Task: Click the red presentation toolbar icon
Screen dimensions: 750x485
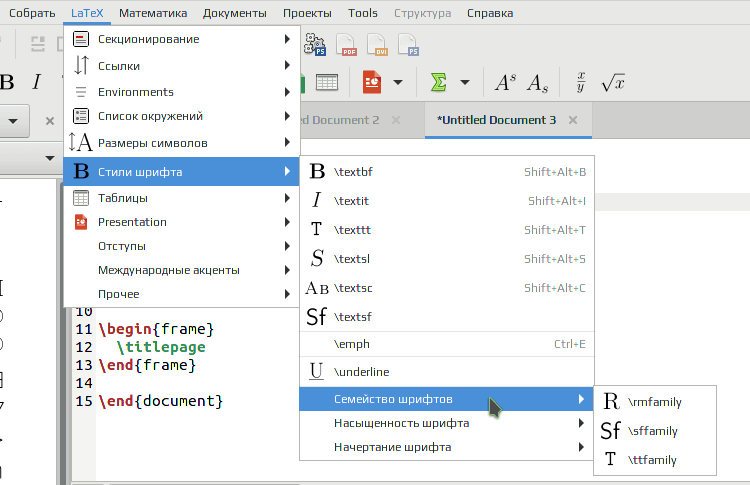Action: click(372, 82)
